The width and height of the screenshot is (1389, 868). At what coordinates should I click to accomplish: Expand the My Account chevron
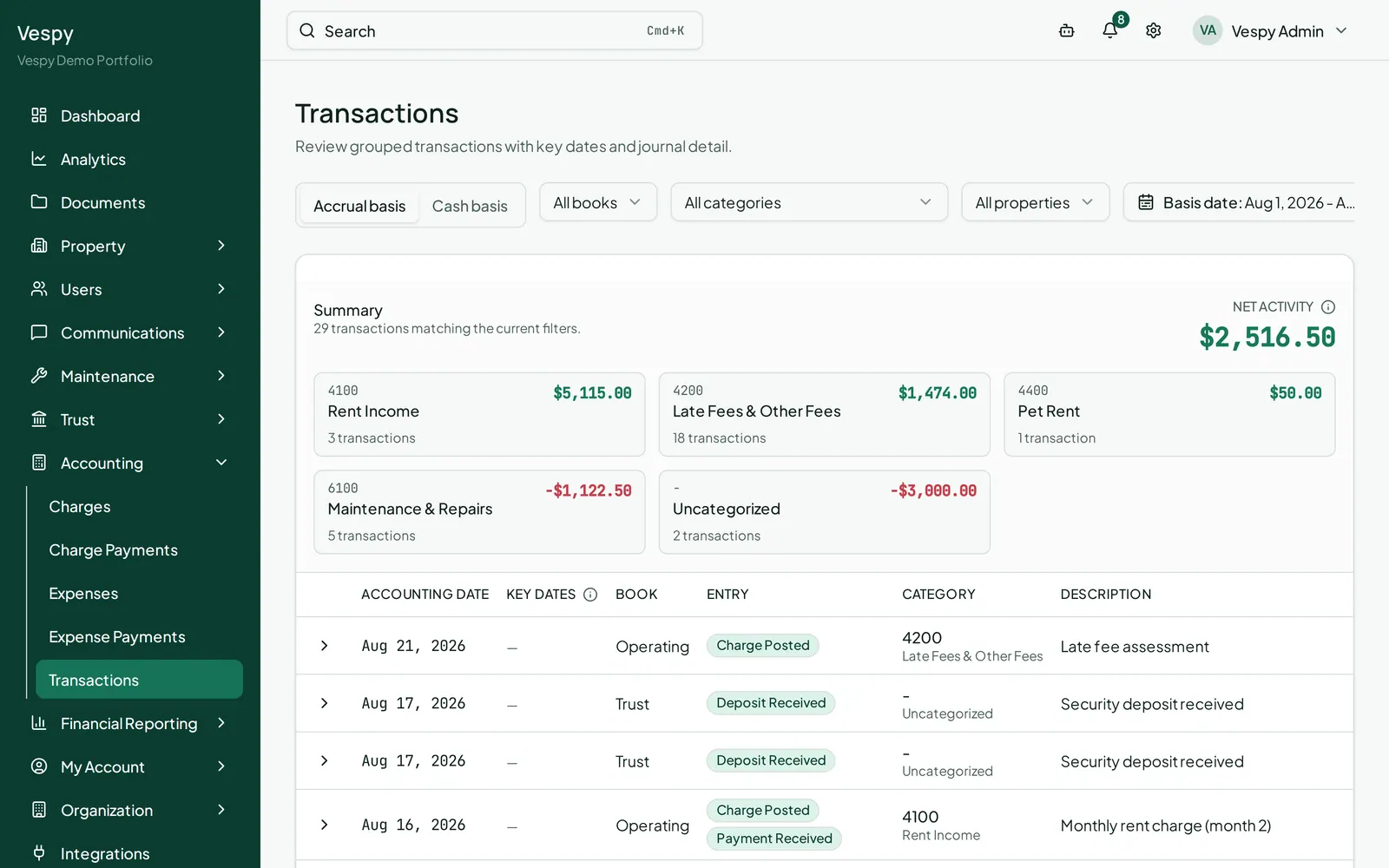[x=221, y=766]
